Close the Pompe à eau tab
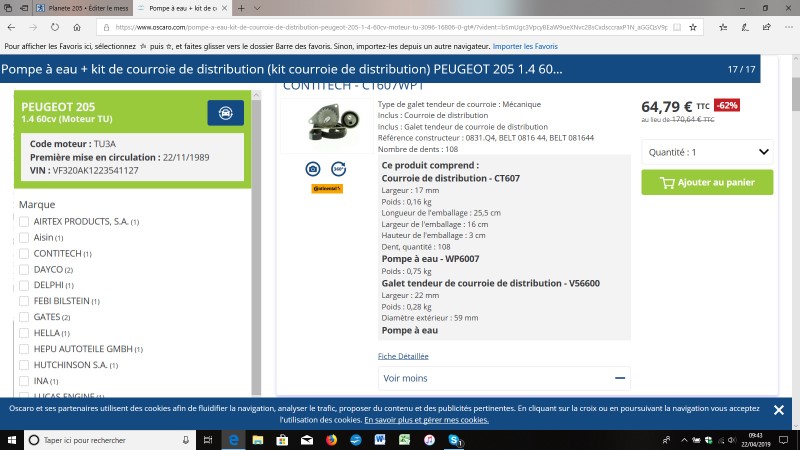Screen dimensions: 800x450 (x=224, y=8)
